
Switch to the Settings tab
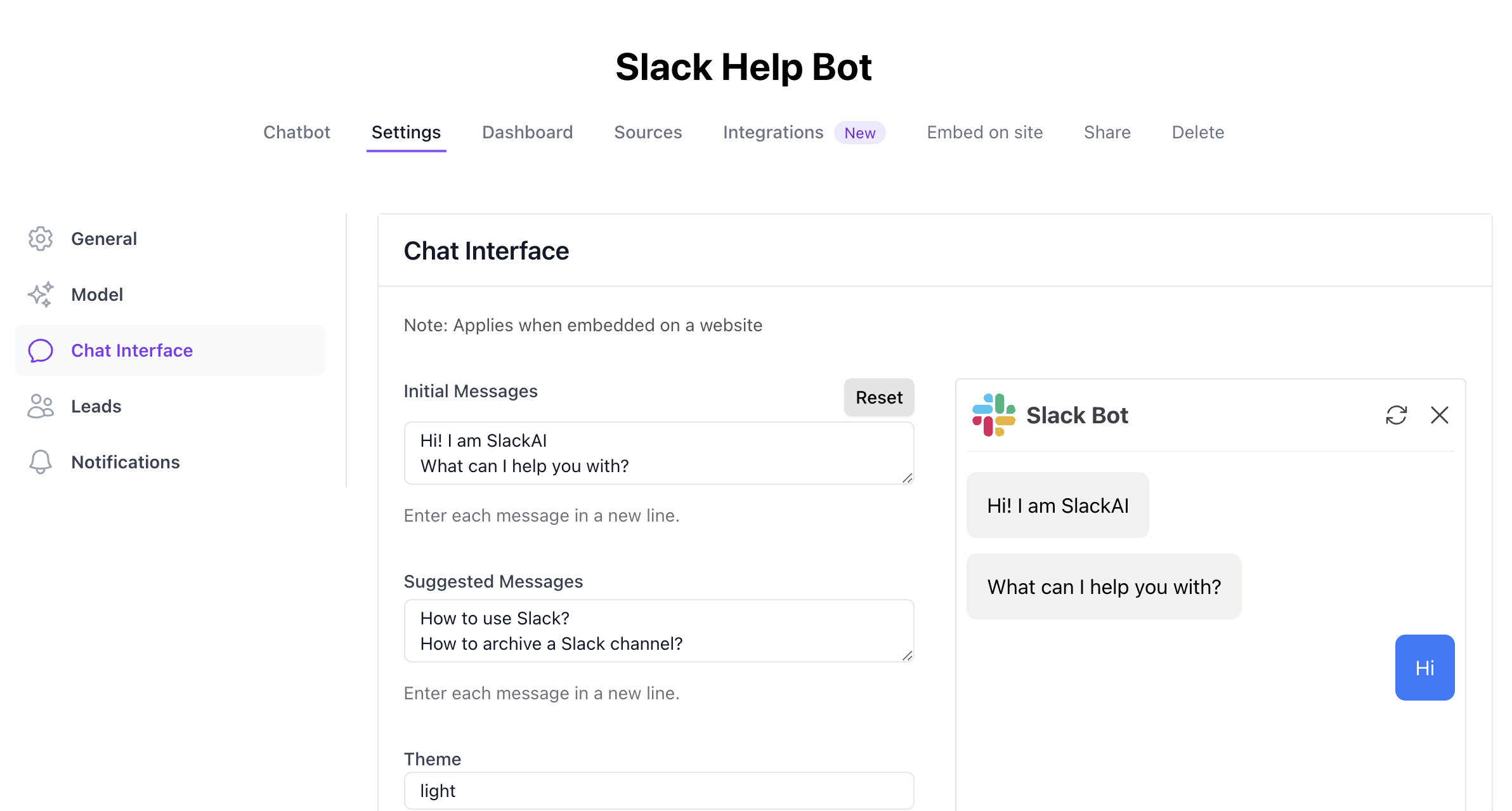click(406, 132)
